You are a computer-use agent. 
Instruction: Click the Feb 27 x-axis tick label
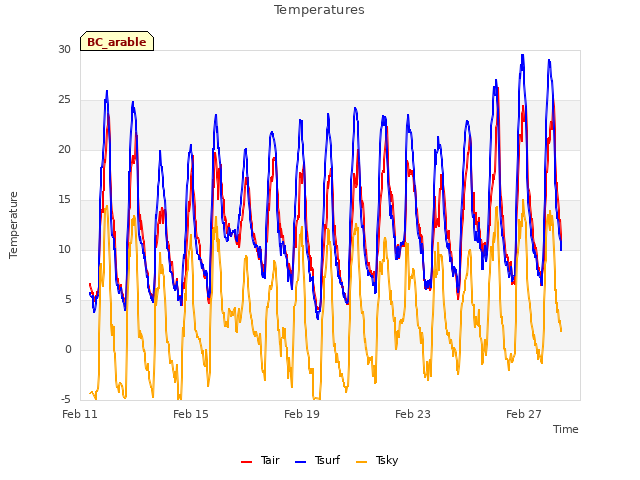[524, 414]
